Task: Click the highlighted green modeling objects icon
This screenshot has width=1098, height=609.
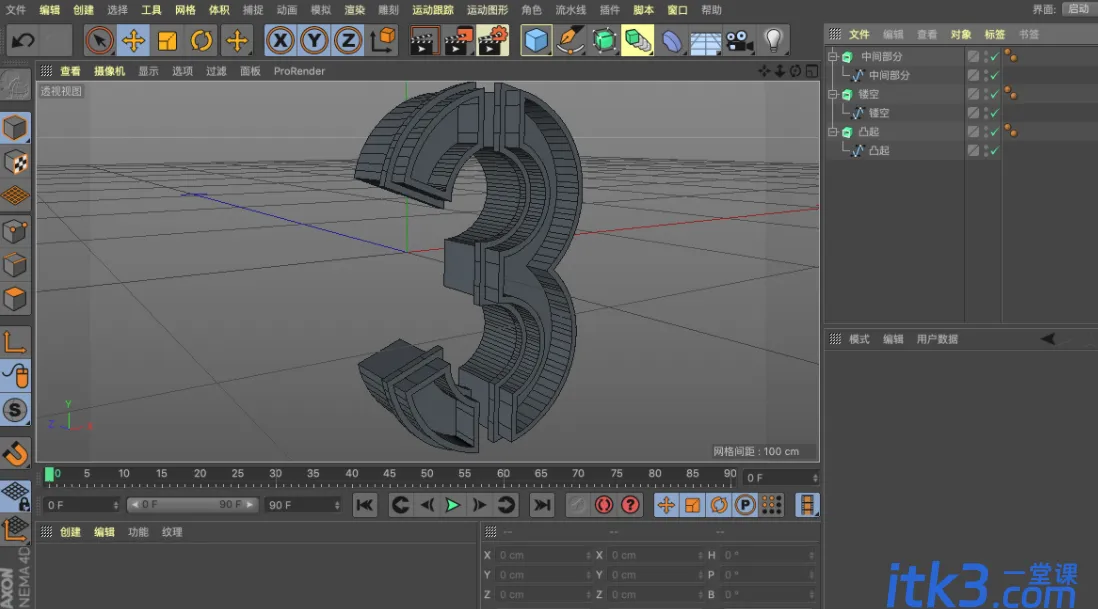Action: [638, 41]
